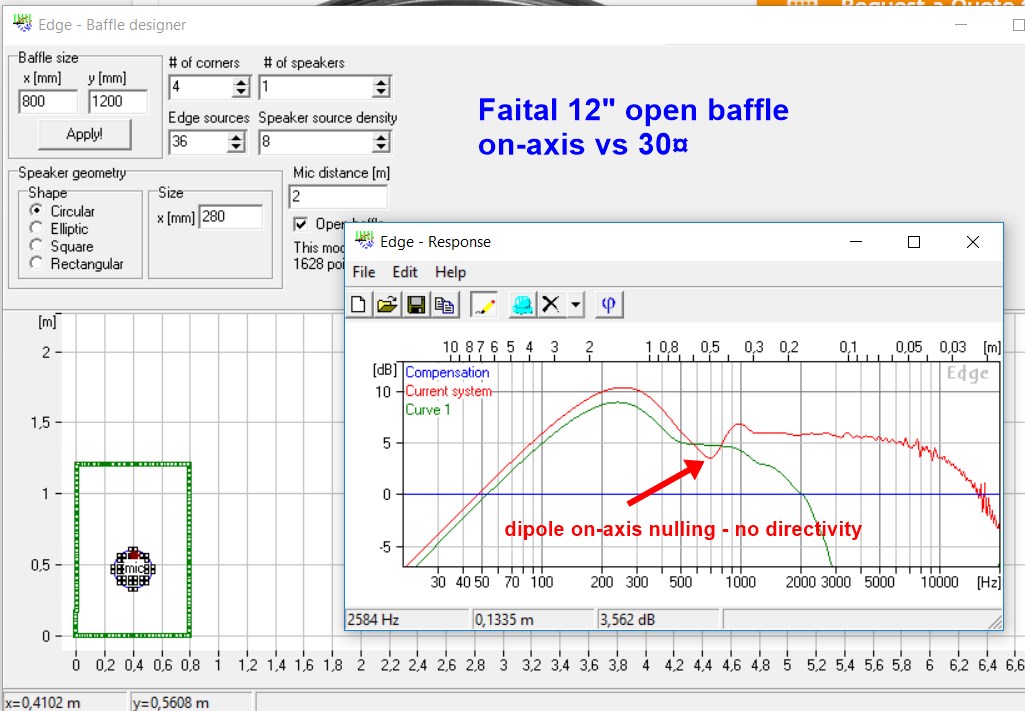
Task: Maximize the Edge - Response window
Action: [x=914, y=242]
